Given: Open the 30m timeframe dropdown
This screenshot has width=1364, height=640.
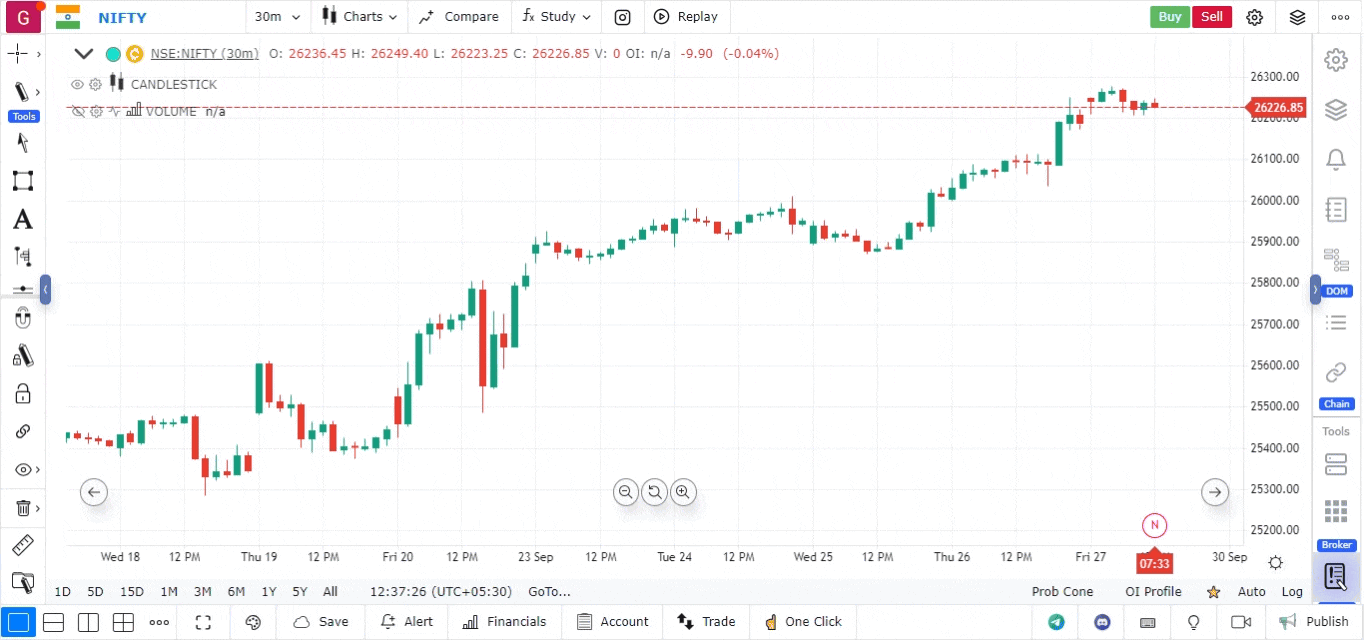Looking at the screenshot, I should tap(275, 17).
